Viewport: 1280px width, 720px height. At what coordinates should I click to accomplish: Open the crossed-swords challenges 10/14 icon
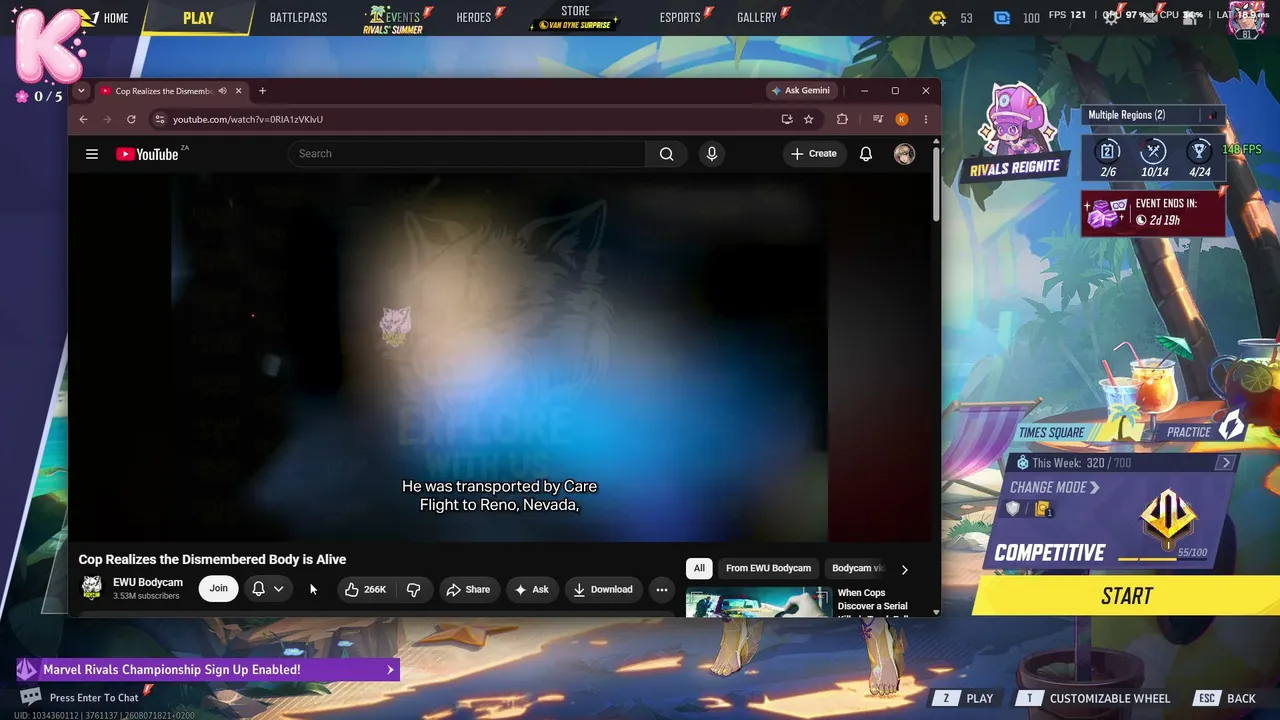(1154, 152)
